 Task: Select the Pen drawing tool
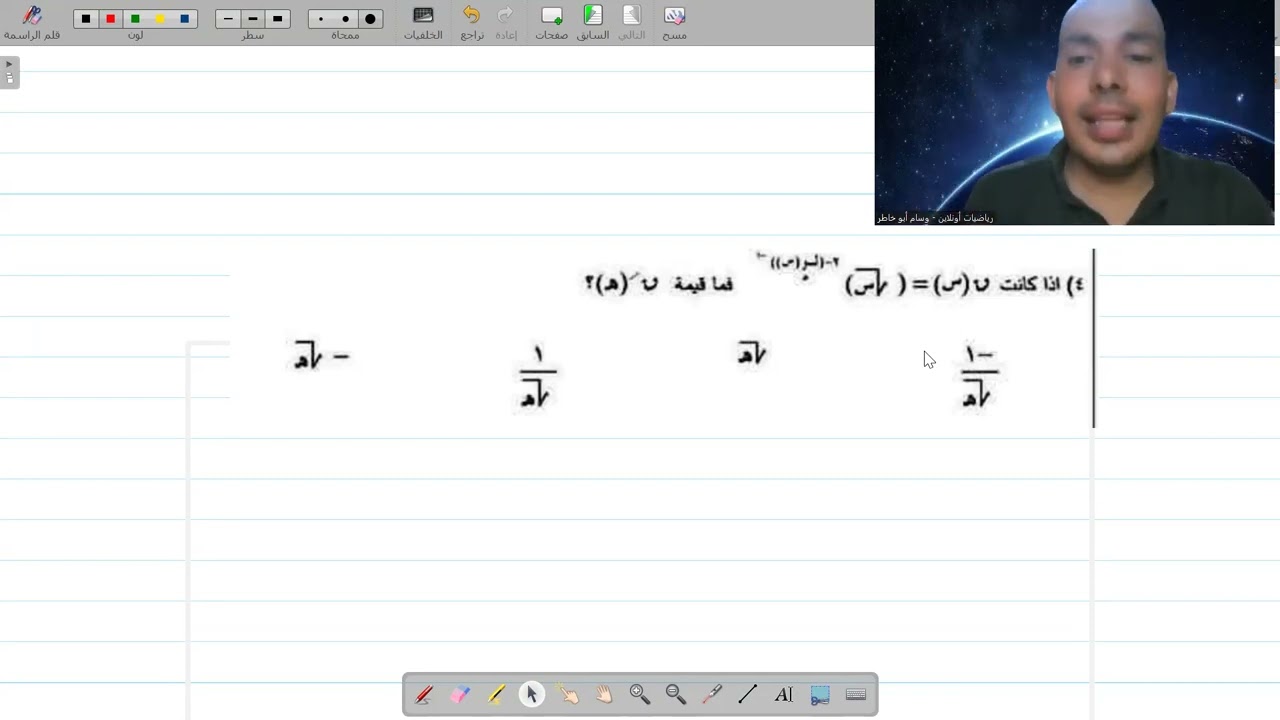tap(424, 694)
